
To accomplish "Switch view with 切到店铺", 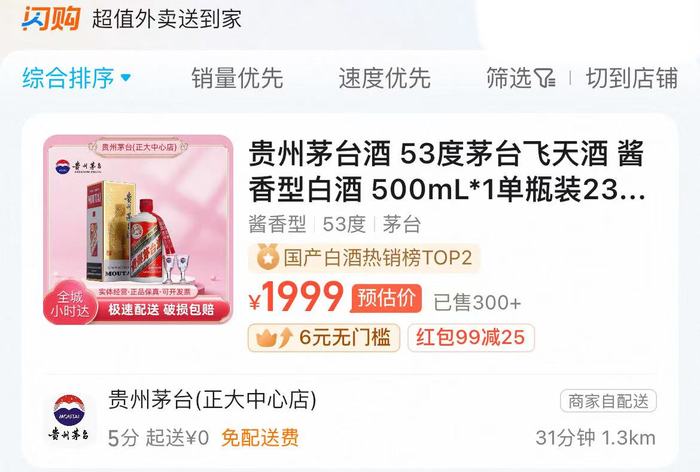I will coord(632,78).
